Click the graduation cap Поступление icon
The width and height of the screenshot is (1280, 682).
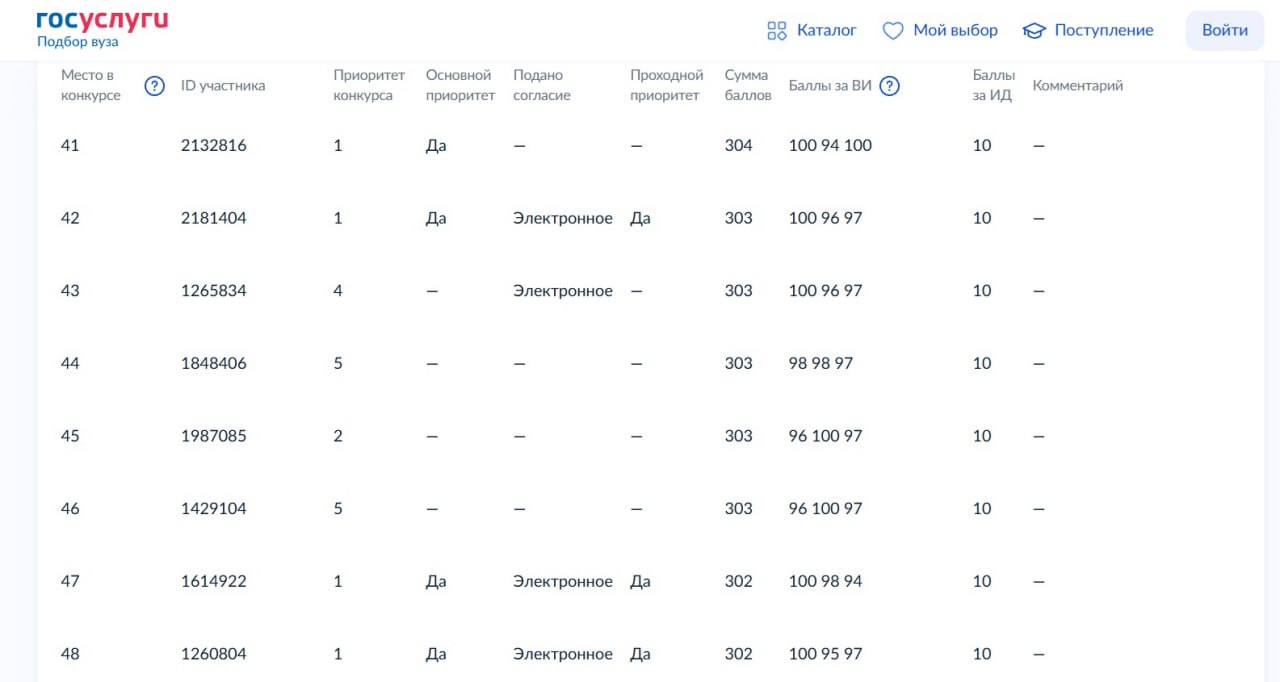1034,31
